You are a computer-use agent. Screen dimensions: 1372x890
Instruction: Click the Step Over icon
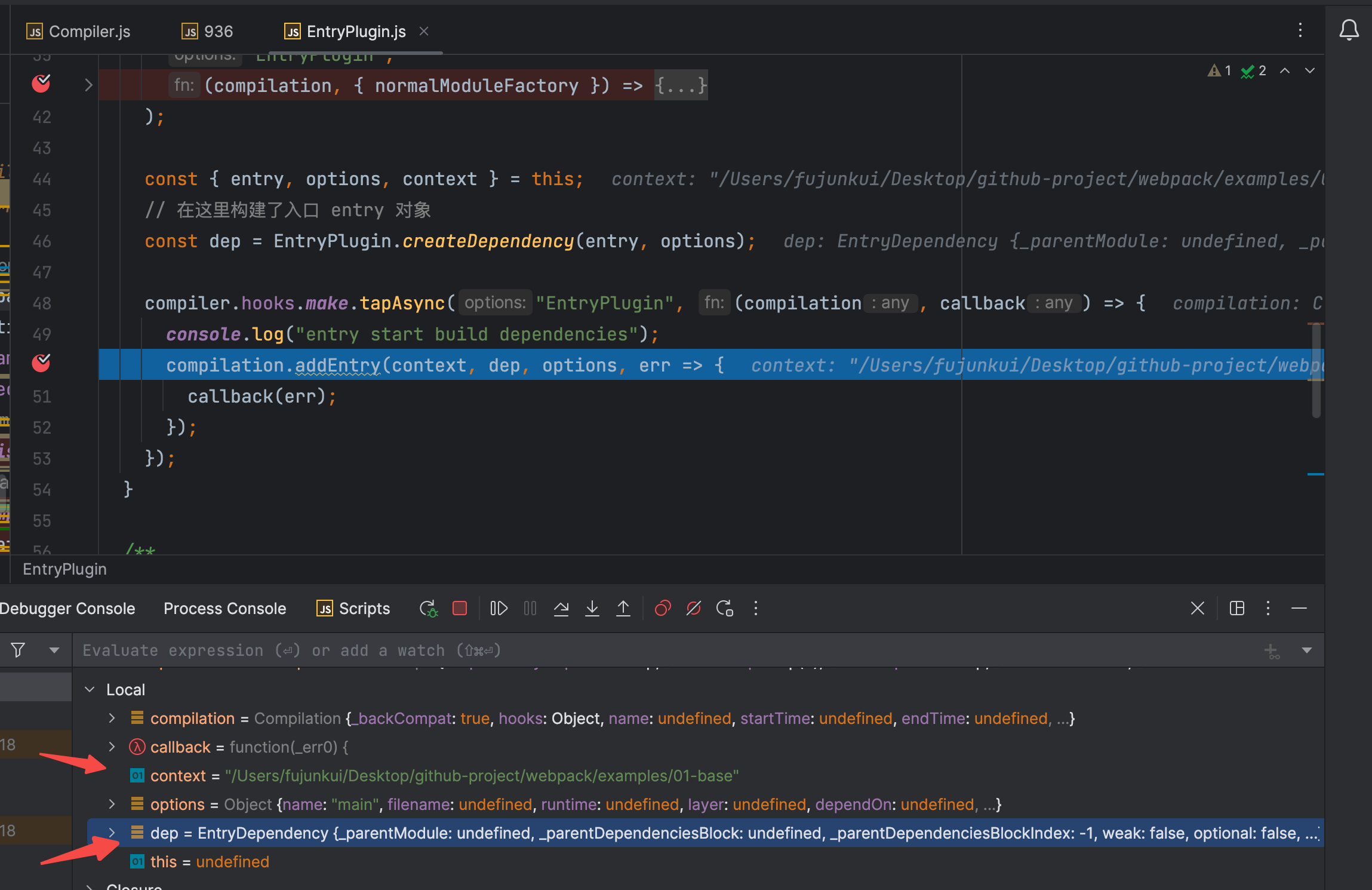point(561,609)
